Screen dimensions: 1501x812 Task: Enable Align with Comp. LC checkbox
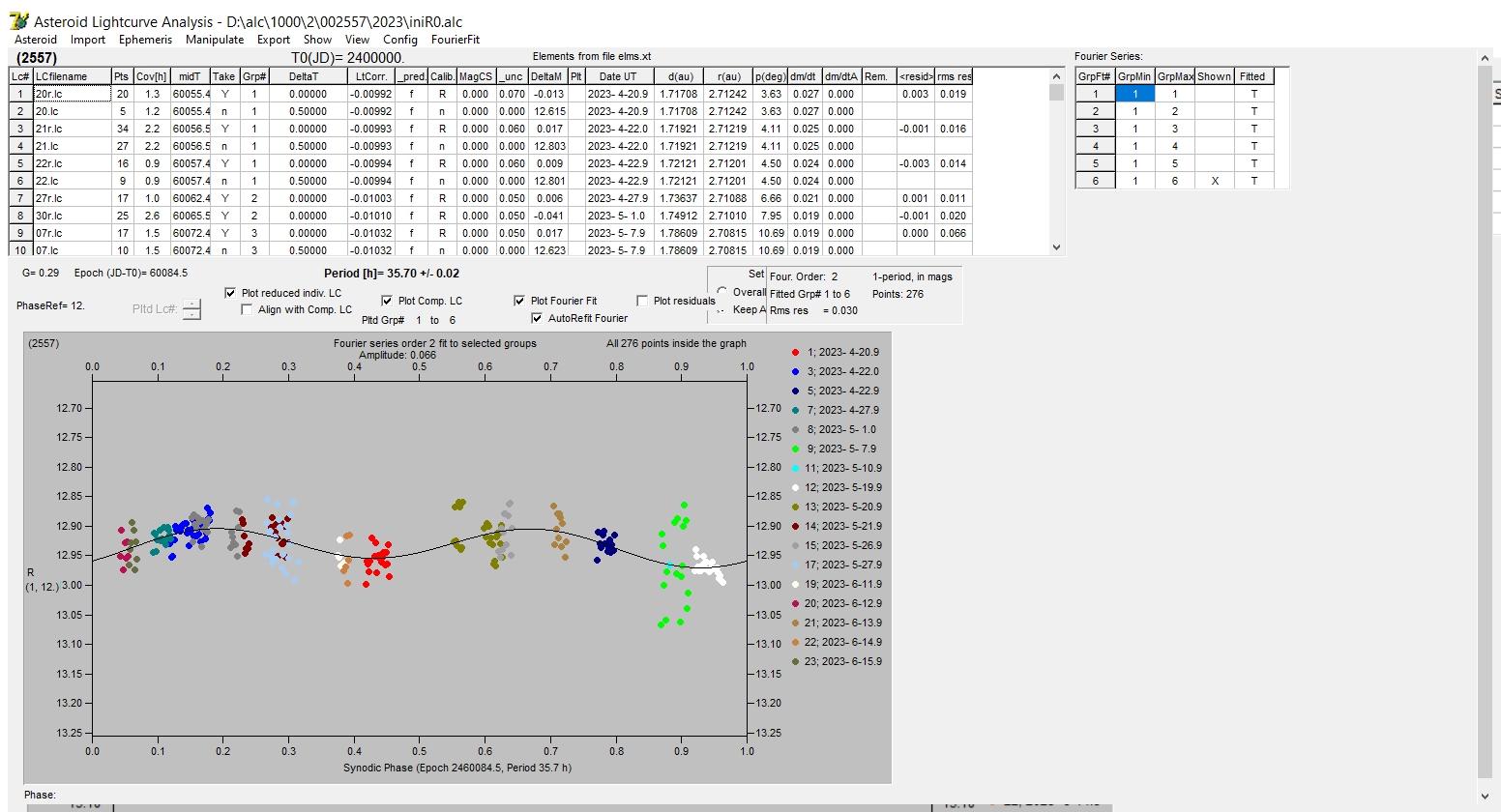coord(247,309)
